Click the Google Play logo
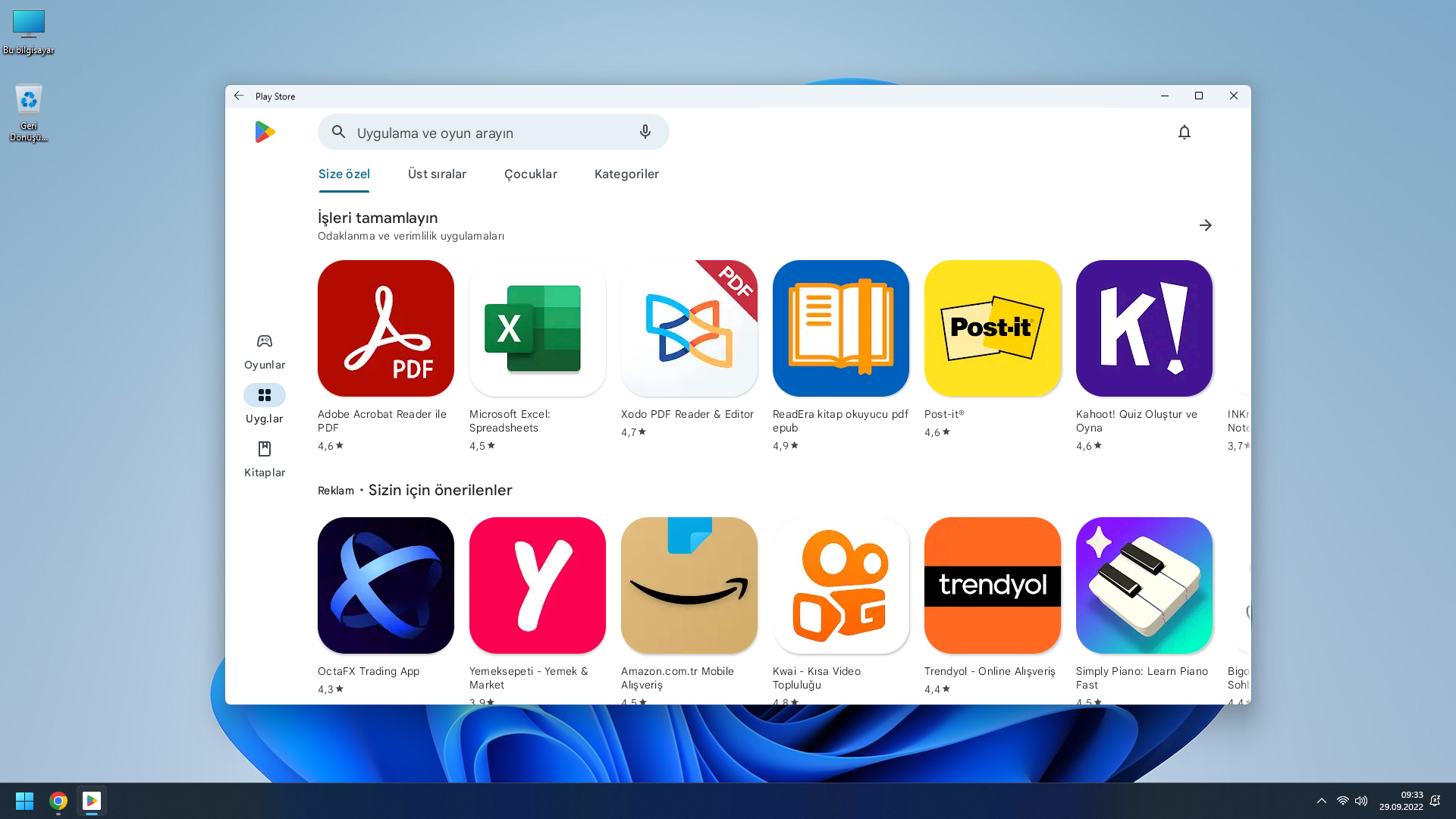This screenshot has height=819, width=1456. [265, 132]
